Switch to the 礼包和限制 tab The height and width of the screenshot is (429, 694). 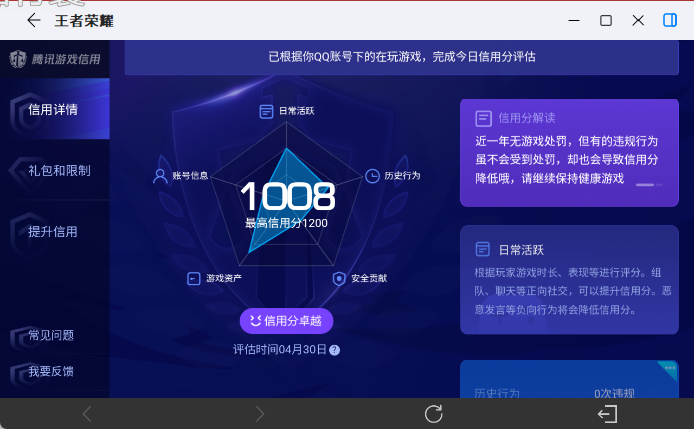tap(55, 170)
